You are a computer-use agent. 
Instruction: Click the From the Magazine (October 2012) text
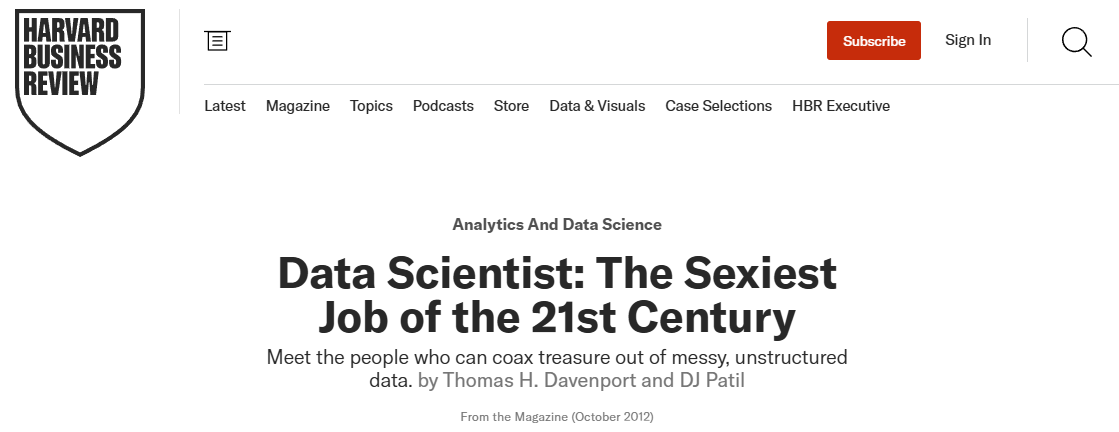click(557, 415)
